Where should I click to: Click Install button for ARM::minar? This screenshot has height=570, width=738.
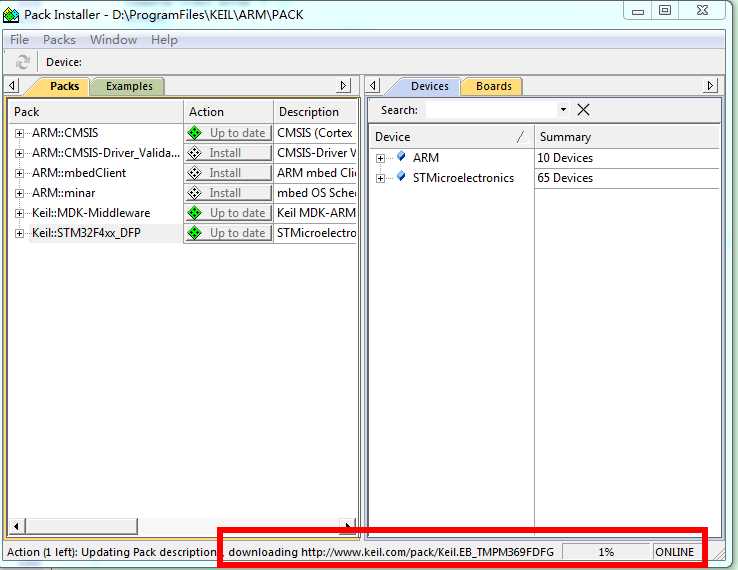click(229, 193)
